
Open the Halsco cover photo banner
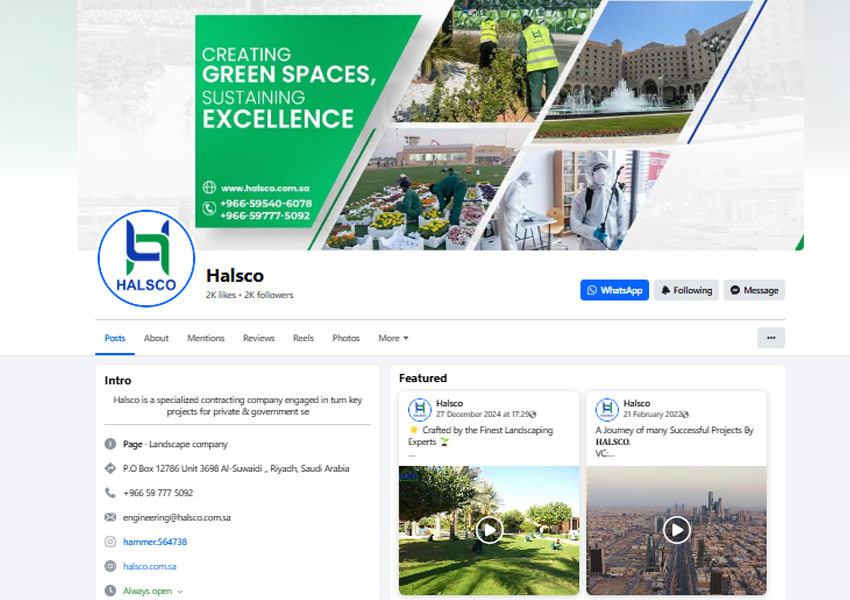point(440,125)
